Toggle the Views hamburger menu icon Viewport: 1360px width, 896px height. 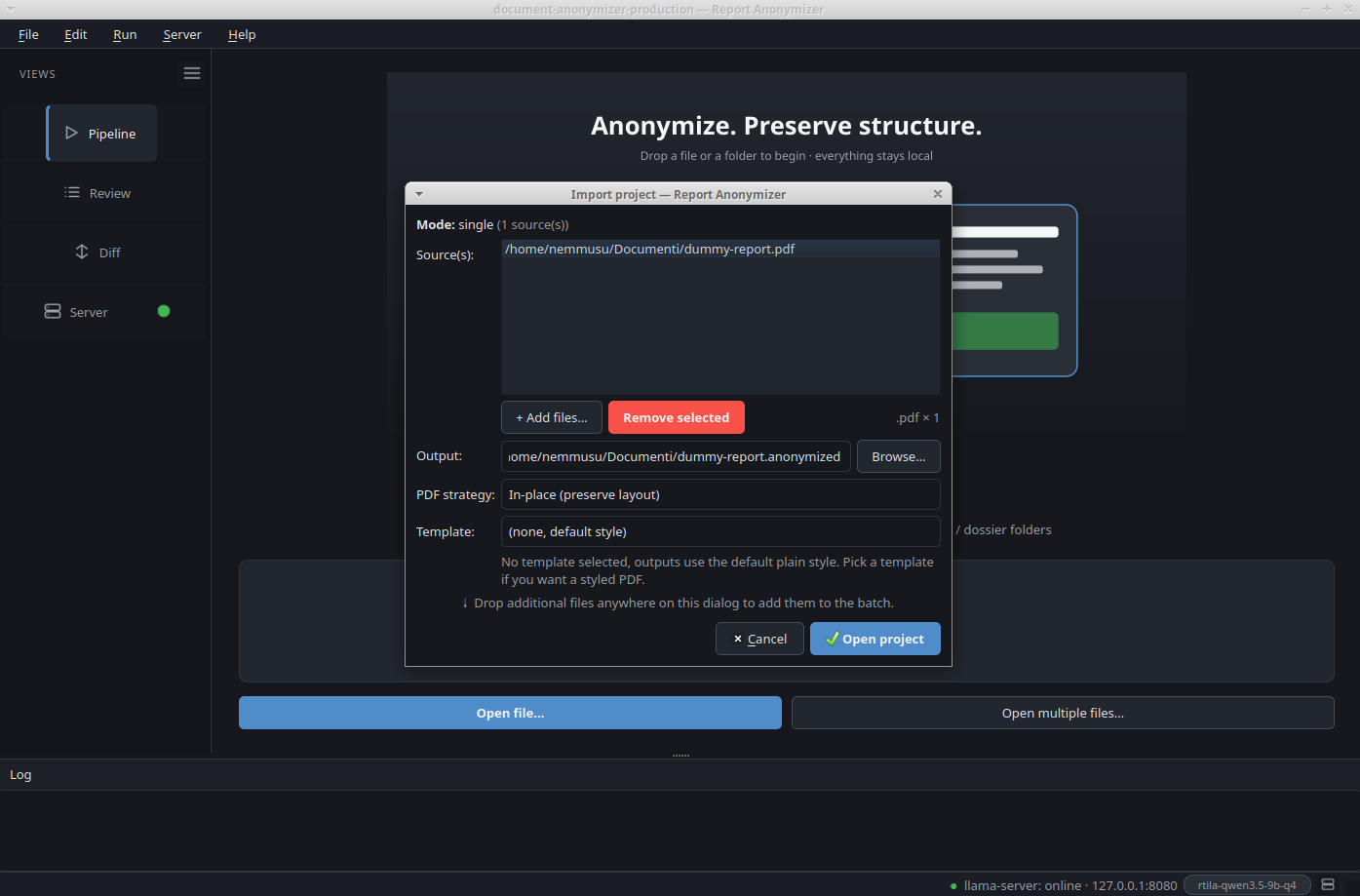(192, 73)
